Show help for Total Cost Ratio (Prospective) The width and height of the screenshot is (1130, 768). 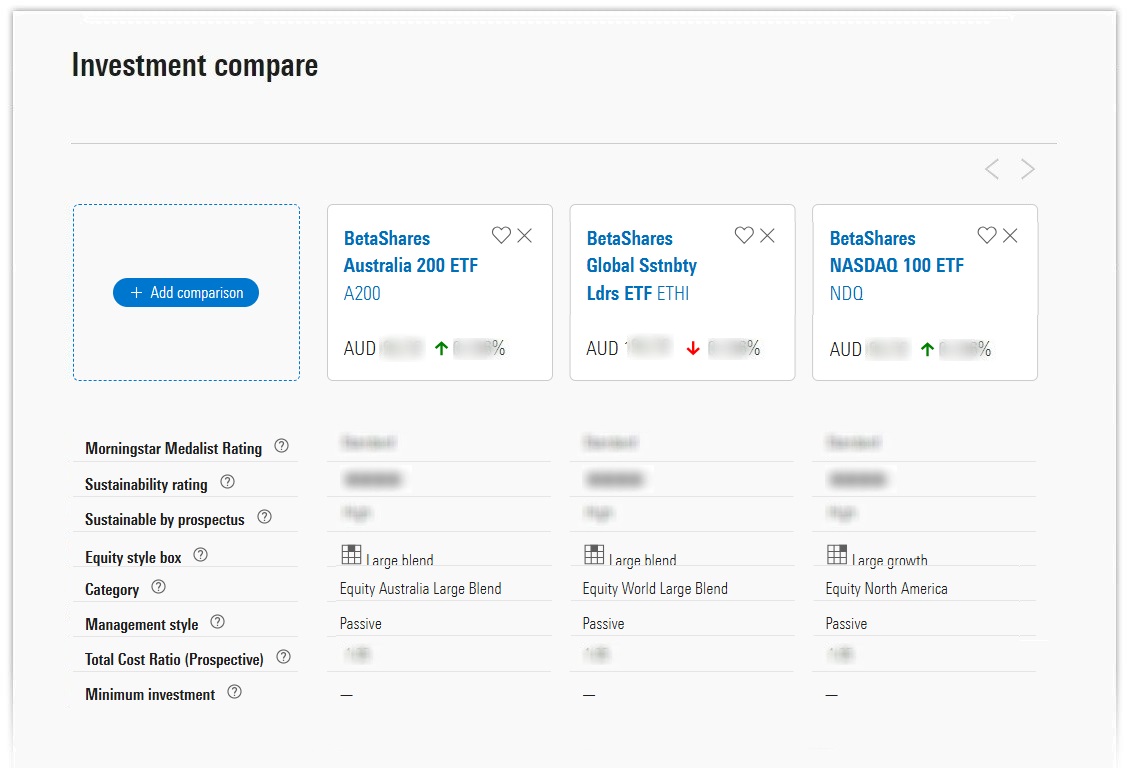283,657
